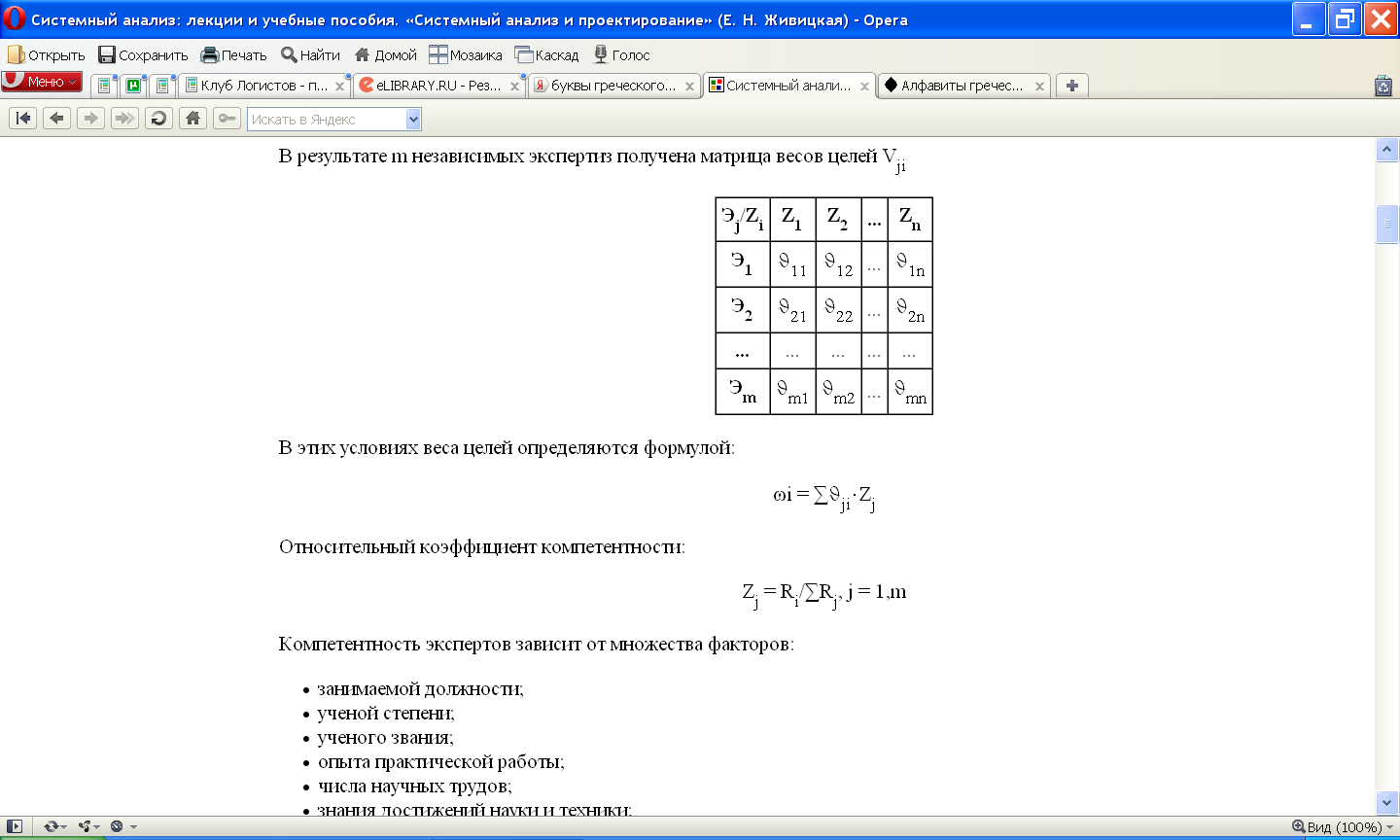The image size is (1400, 840).
Task: Select the Системный анали... tab
Action: [x=789, y=86]
